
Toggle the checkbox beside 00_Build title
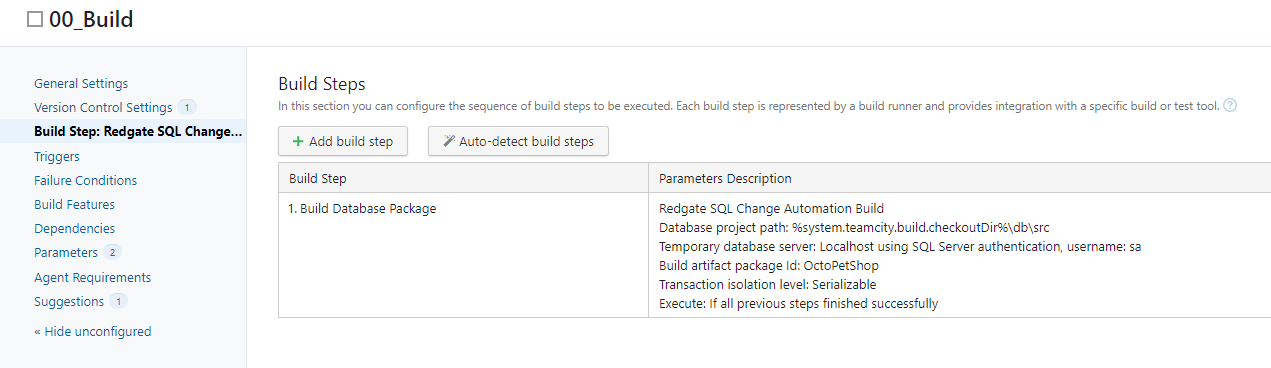[35, 19]
